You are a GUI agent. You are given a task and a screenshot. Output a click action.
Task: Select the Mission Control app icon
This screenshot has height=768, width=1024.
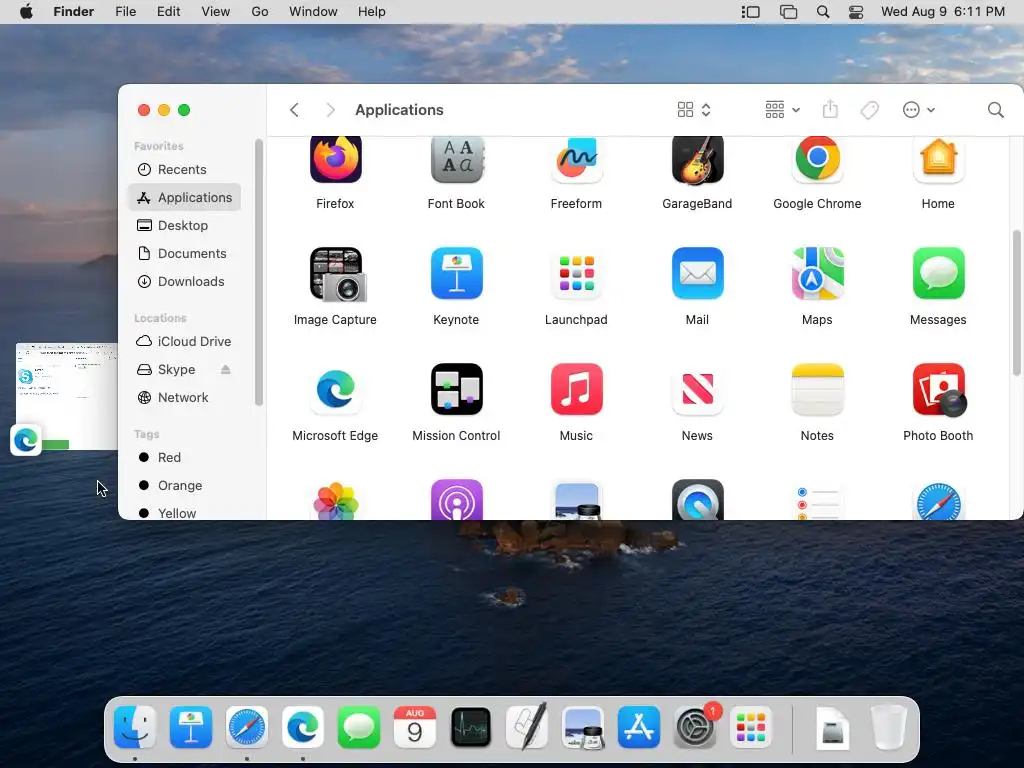pos(456,390)
